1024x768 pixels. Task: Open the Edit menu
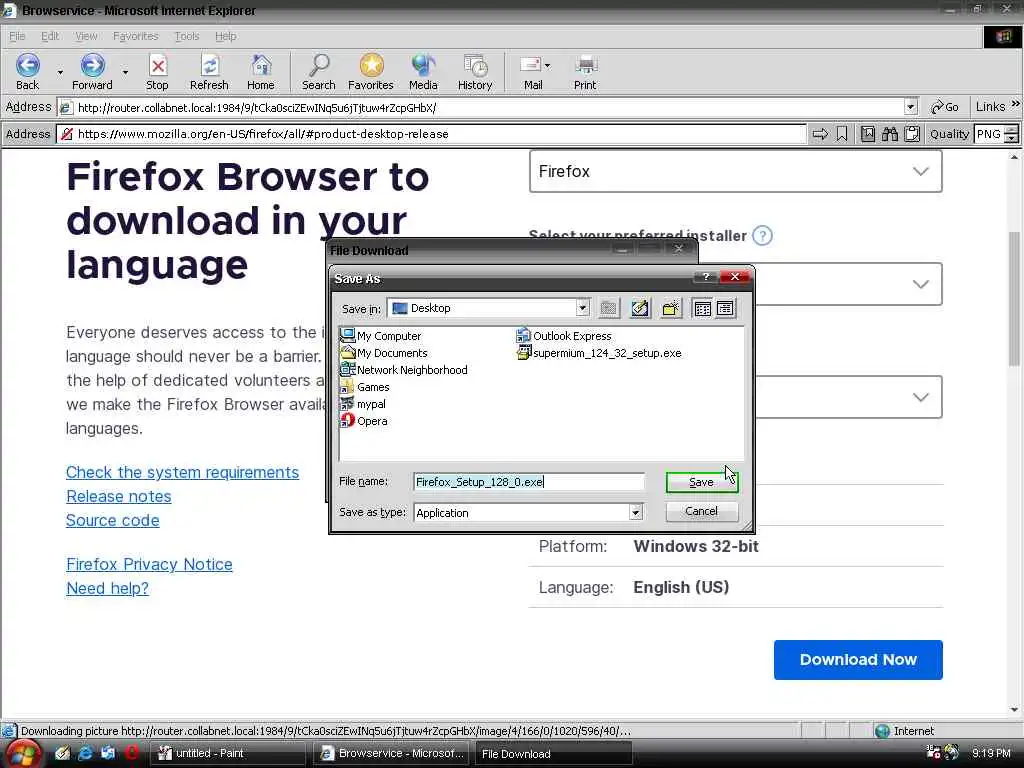point(50,36)
